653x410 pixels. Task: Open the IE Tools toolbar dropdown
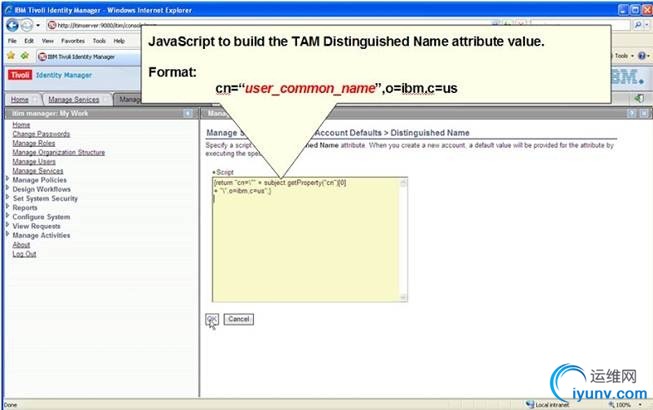click(x=623, y=56)
